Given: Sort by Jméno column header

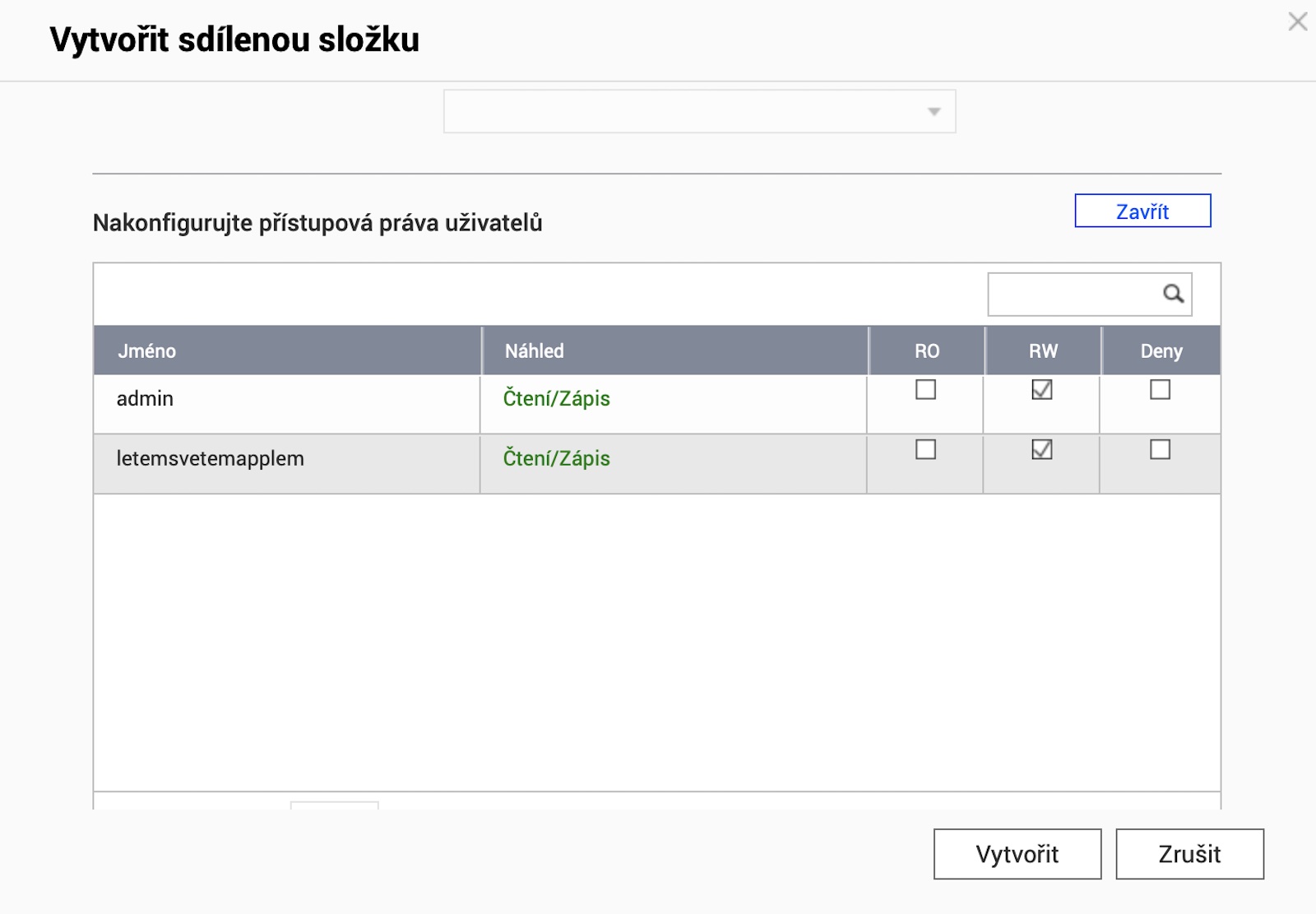Looking at the screenshot, I should 146,351.
